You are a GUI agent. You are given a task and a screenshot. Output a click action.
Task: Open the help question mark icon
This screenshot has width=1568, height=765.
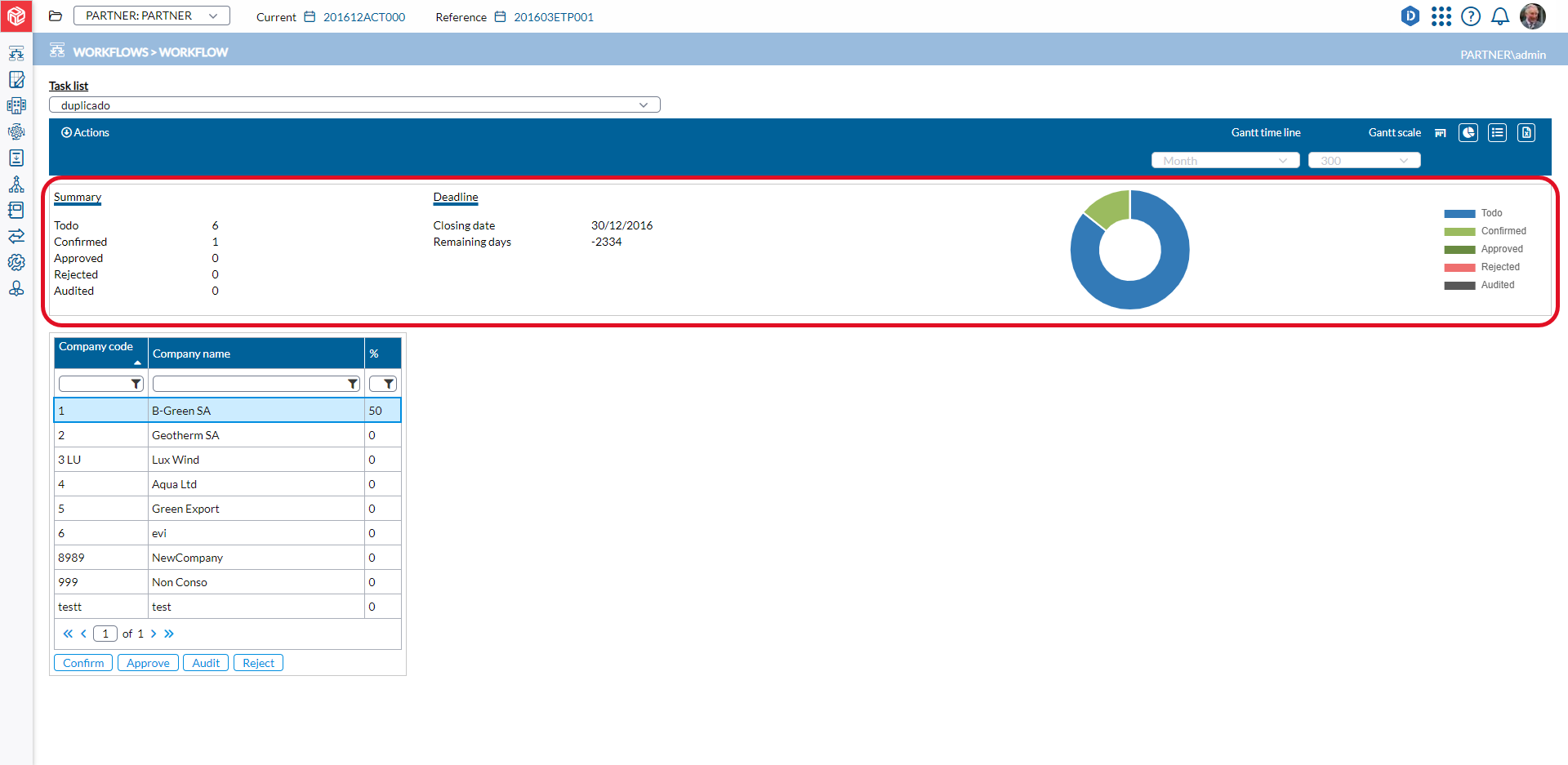[1470, 17]
